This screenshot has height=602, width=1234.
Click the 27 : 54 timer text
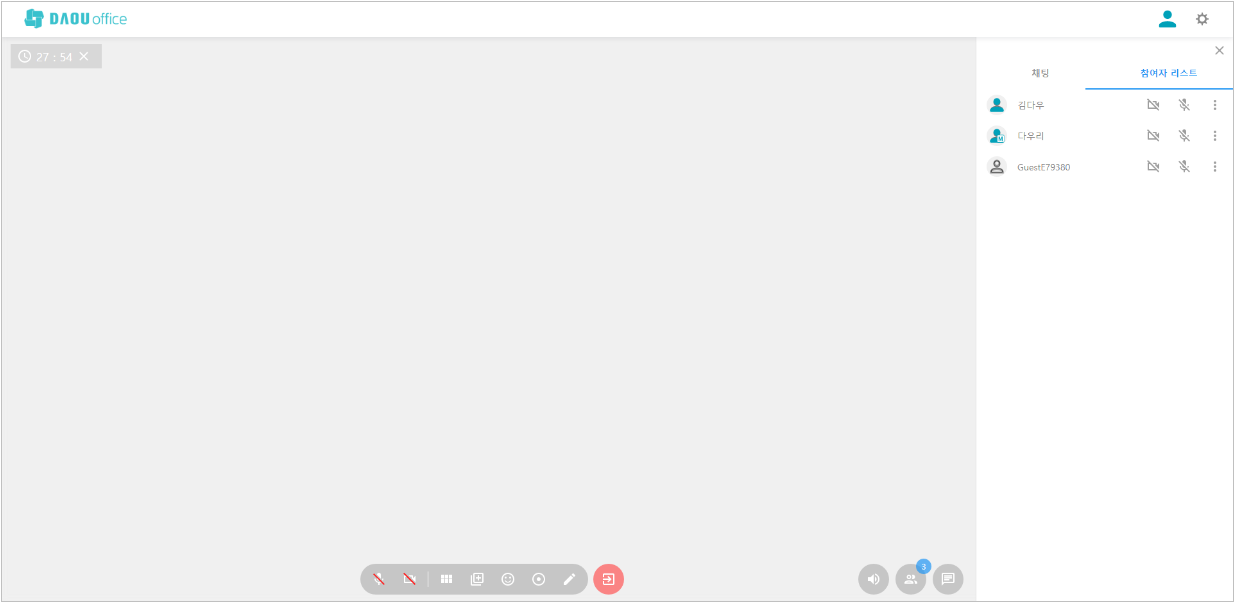pyautogui.click(x=54, y=57)
